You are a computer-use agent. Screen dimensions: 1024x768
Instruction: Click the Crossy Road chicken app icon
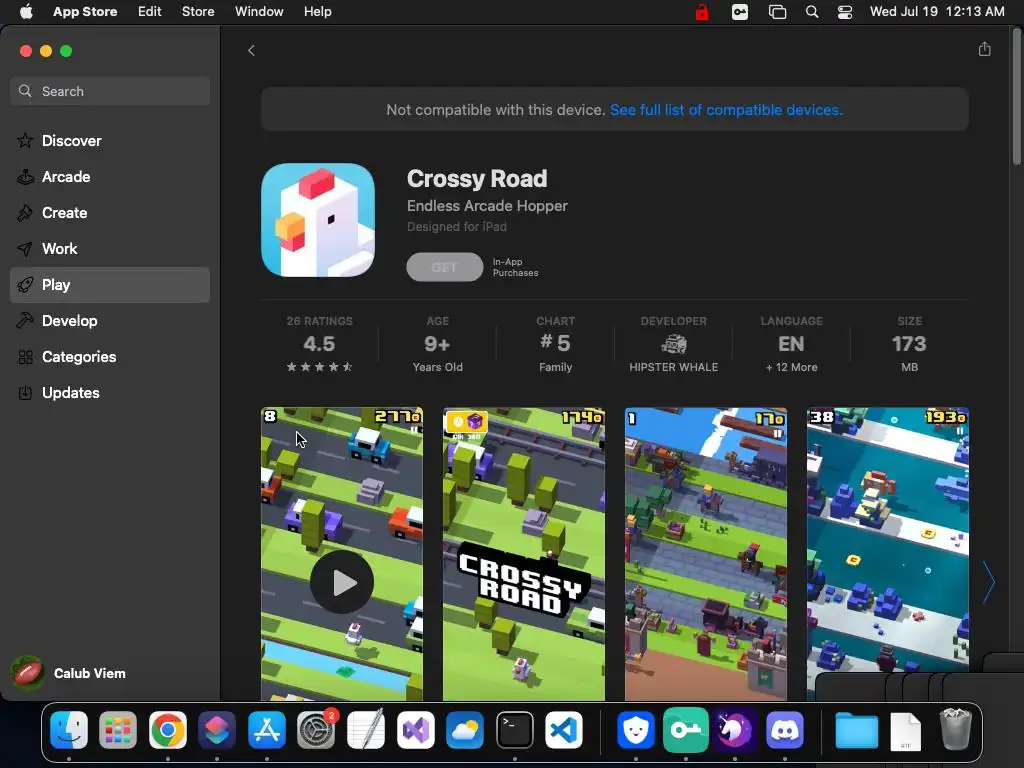pos(318,220)
